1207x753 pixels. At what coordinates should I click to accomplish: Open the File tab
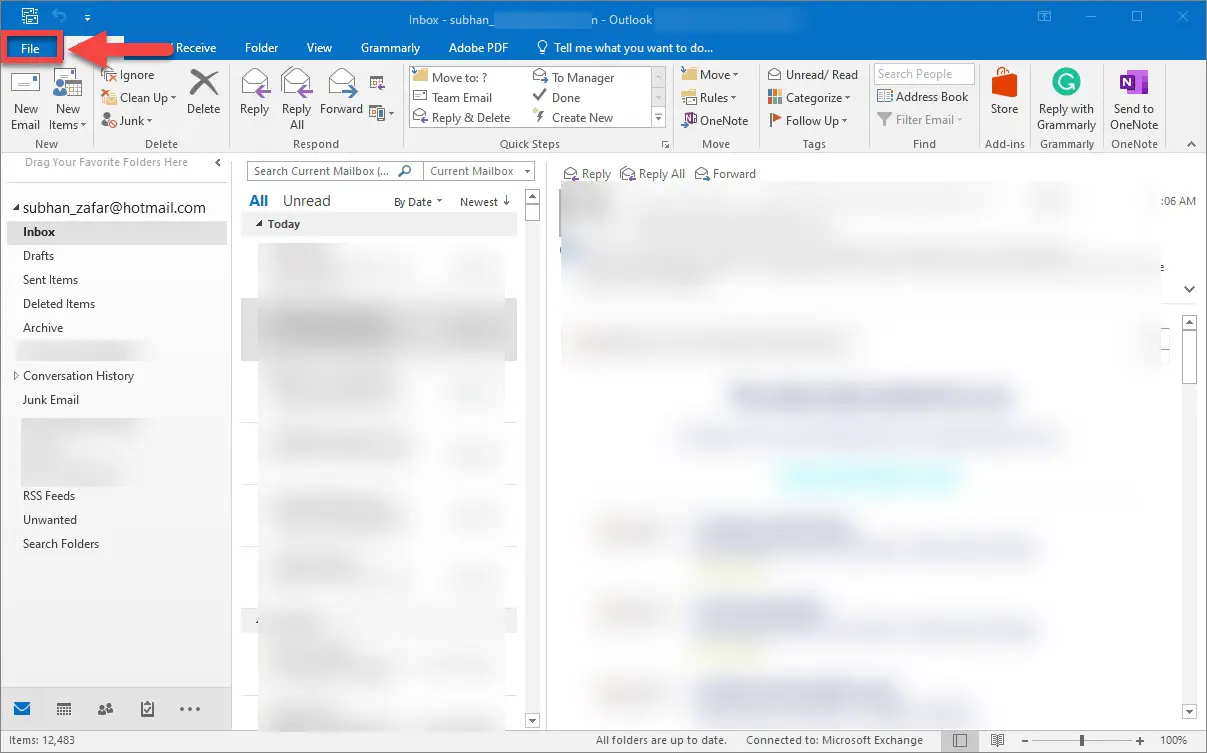31,47
